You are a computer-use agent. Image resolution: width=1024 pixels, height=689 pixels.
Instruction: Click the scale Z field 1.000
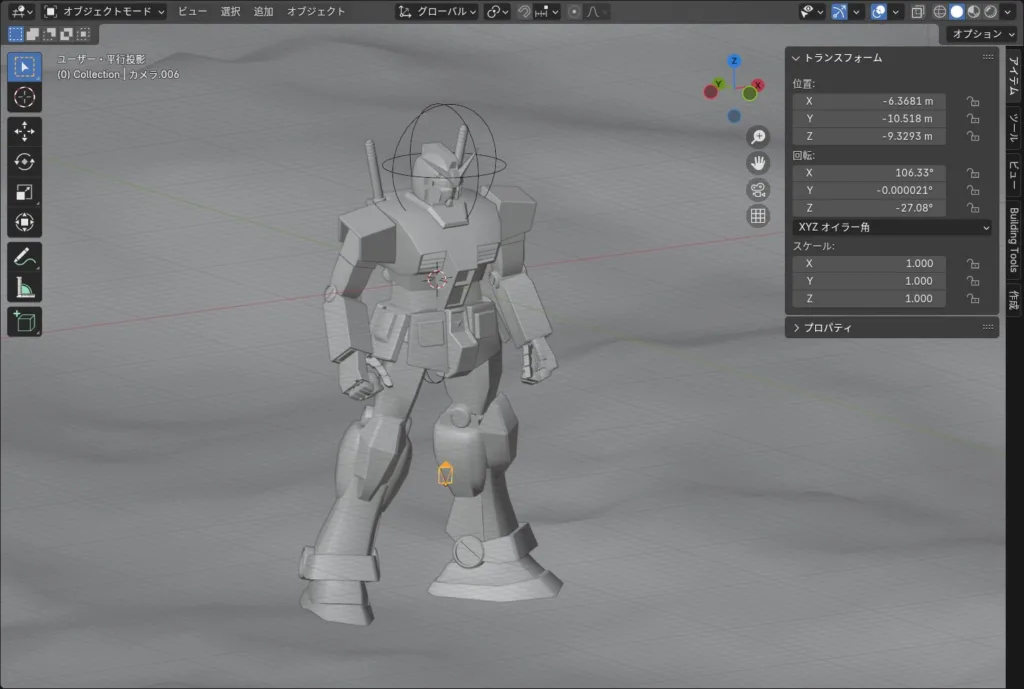[x=869, y=298]
